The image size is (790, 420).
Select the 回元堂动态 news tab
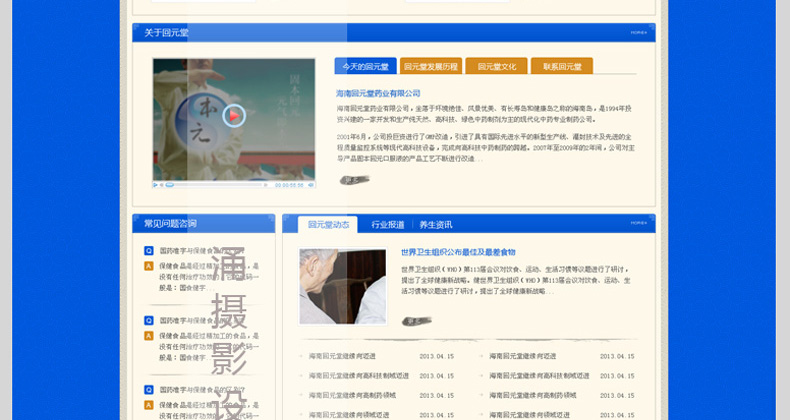328,225
